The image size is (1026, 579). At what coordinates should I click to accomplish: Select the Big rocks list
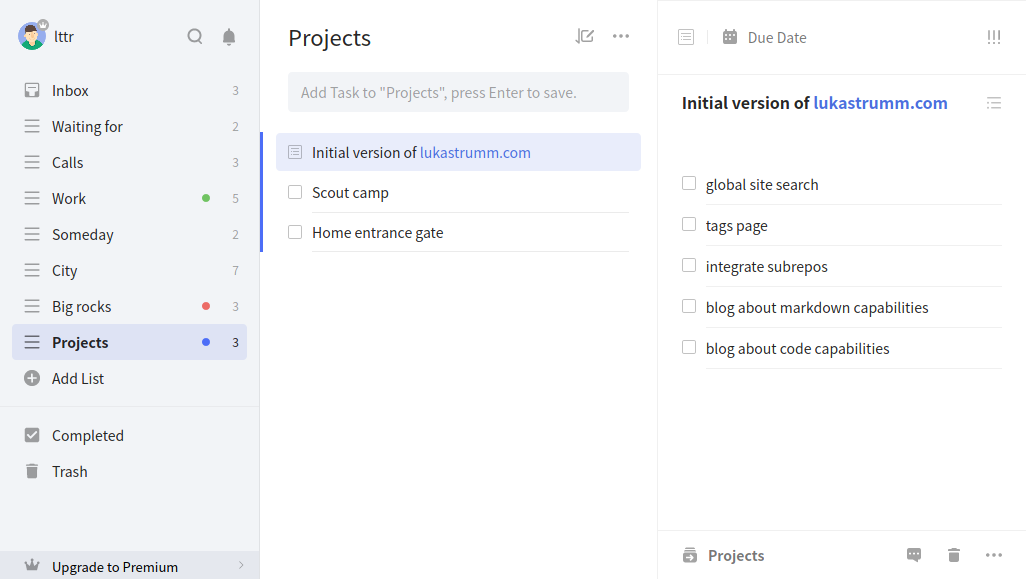click(x=130, y=306)
